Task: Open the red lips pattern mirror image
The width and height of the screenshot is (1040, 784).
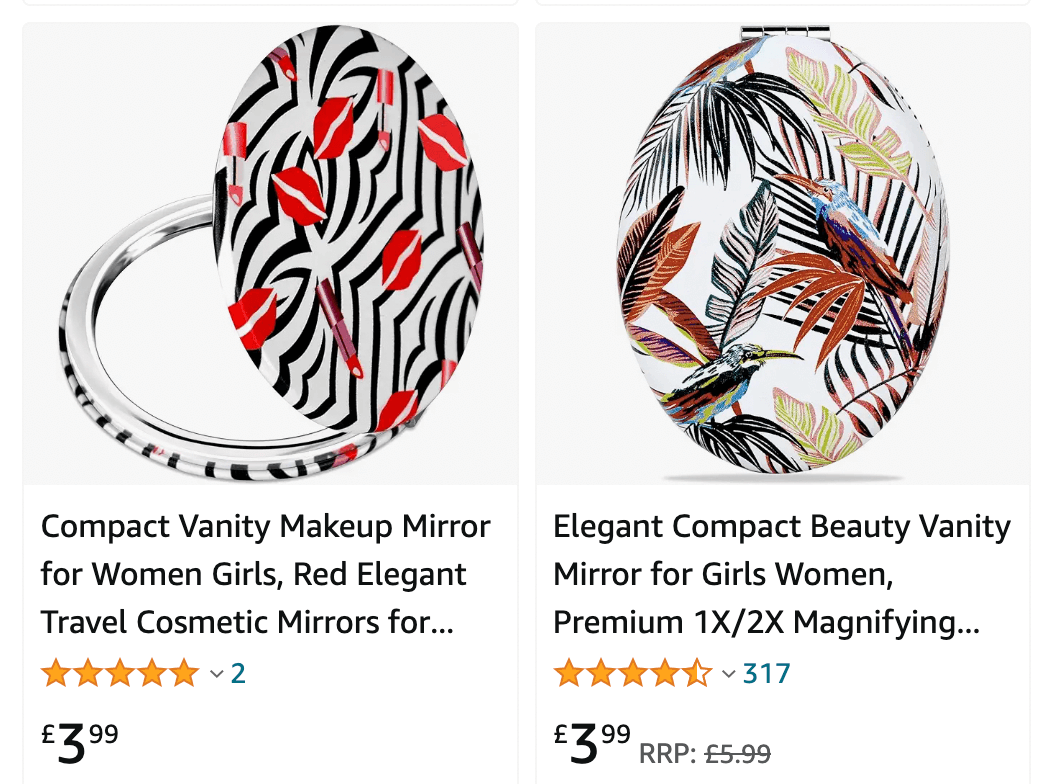Action: coord(270,254)
